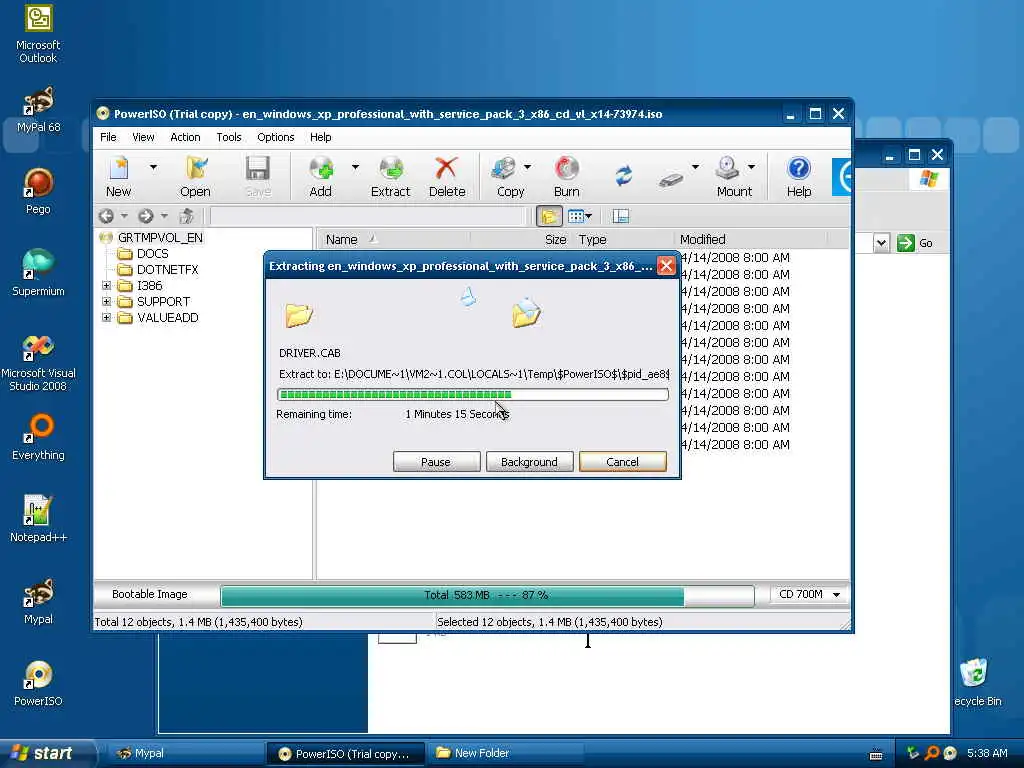Switch to New Folder taskbar button
The height and width of the screenshot is (768, 1024).
(x=505, y=753)
